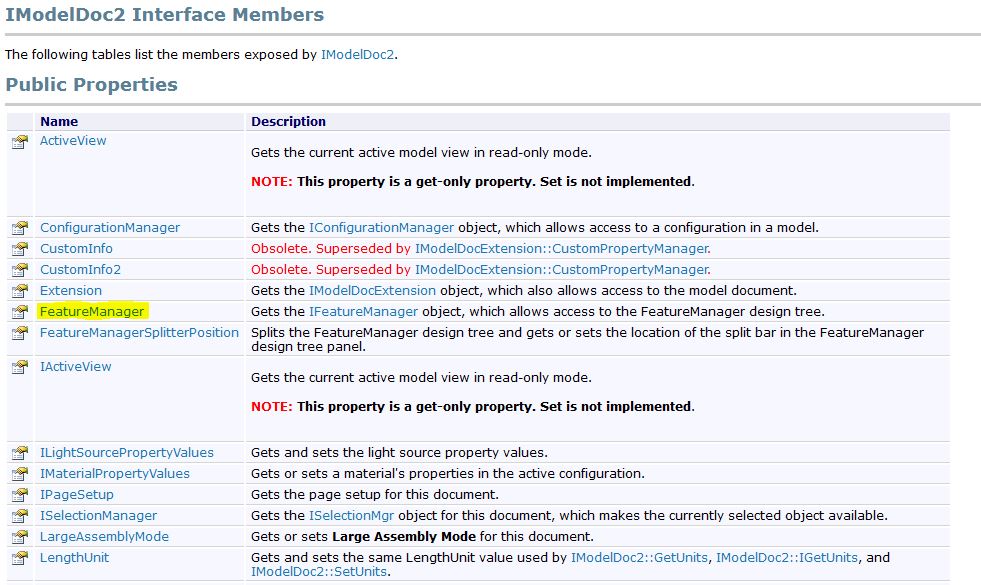981x585 pixels.
Task: Open IModelDoc2::GetUnits method link
Action: point(640,558)
